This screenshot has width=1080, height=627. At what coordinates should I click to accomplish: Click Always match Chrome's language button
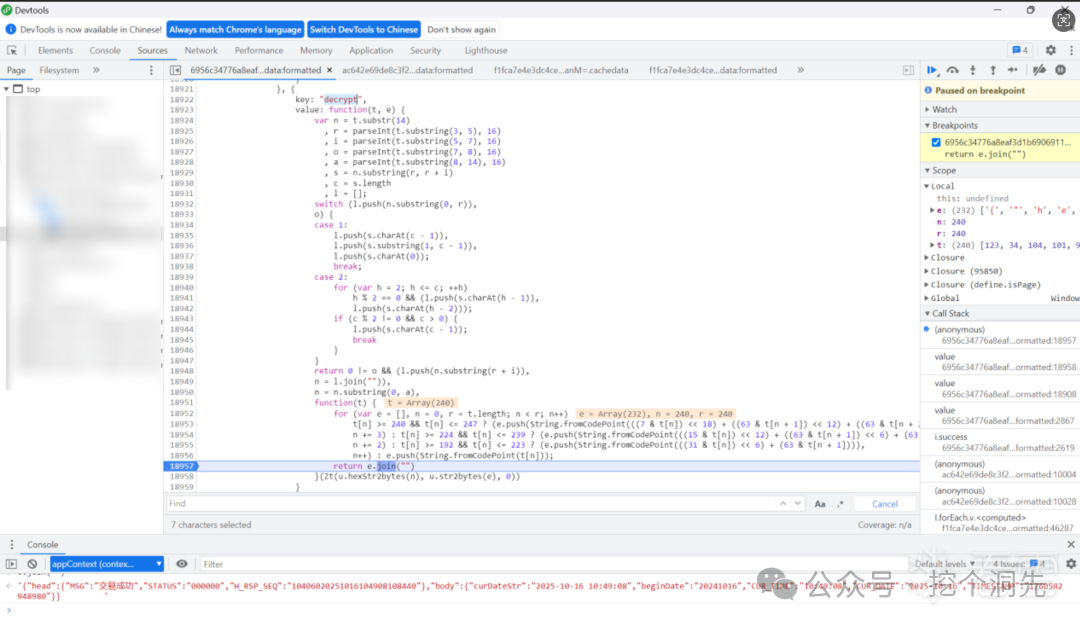(x=236, y=30)
